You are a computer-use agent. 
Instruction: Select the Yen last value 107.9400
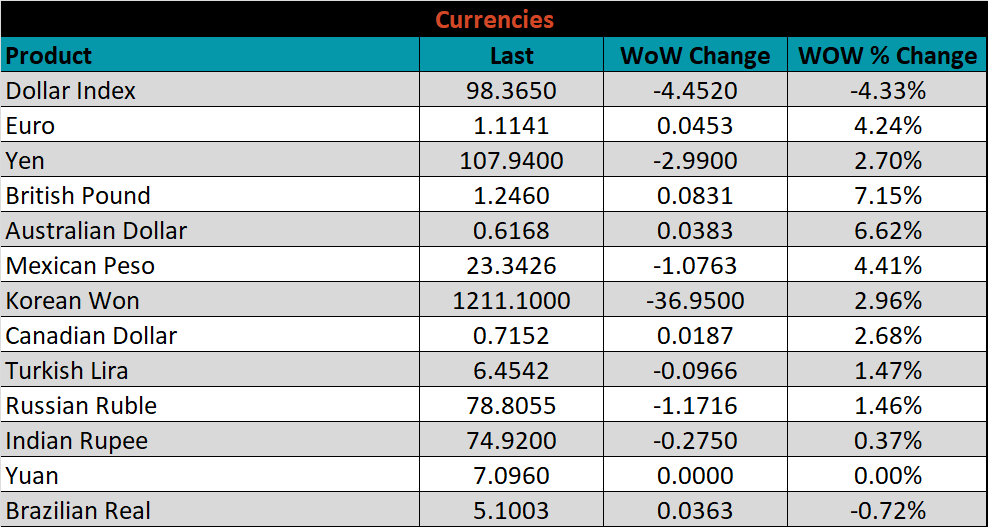point(511,161)
